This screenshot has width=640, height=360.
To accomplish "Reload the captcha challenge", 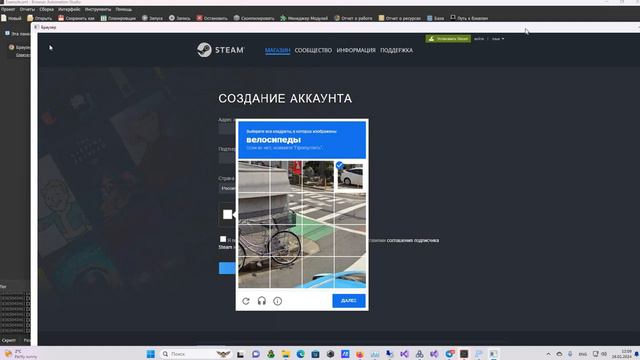I will pyautogui.click(x=246, y=301).
